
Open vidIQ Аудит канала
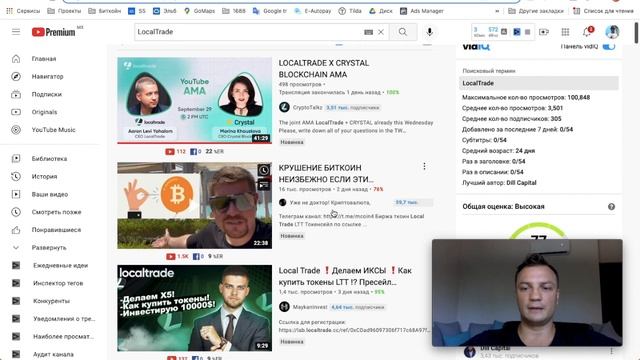tap(53, 354)
